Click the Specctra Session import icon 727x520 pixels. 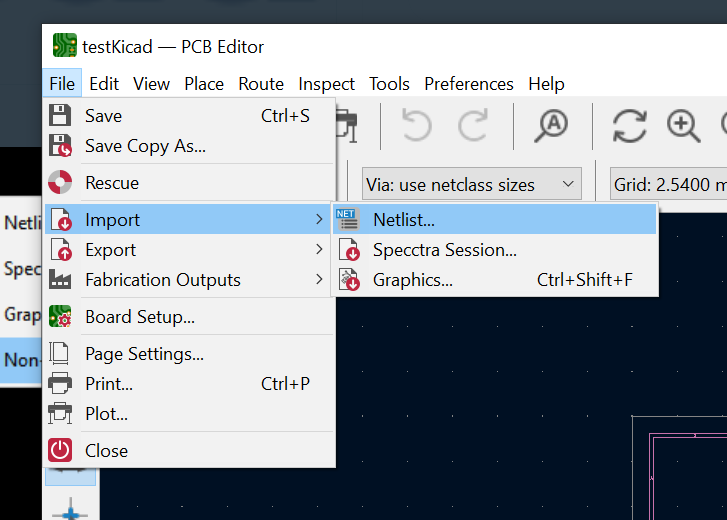pyautogui.click(x=349, y=249)
